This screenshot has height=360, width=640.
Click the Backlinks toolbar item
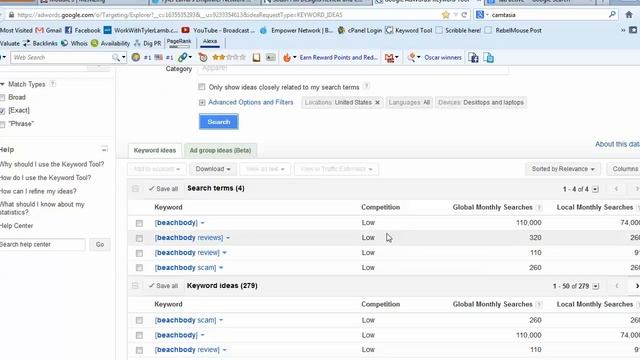(x=40, y=43)
